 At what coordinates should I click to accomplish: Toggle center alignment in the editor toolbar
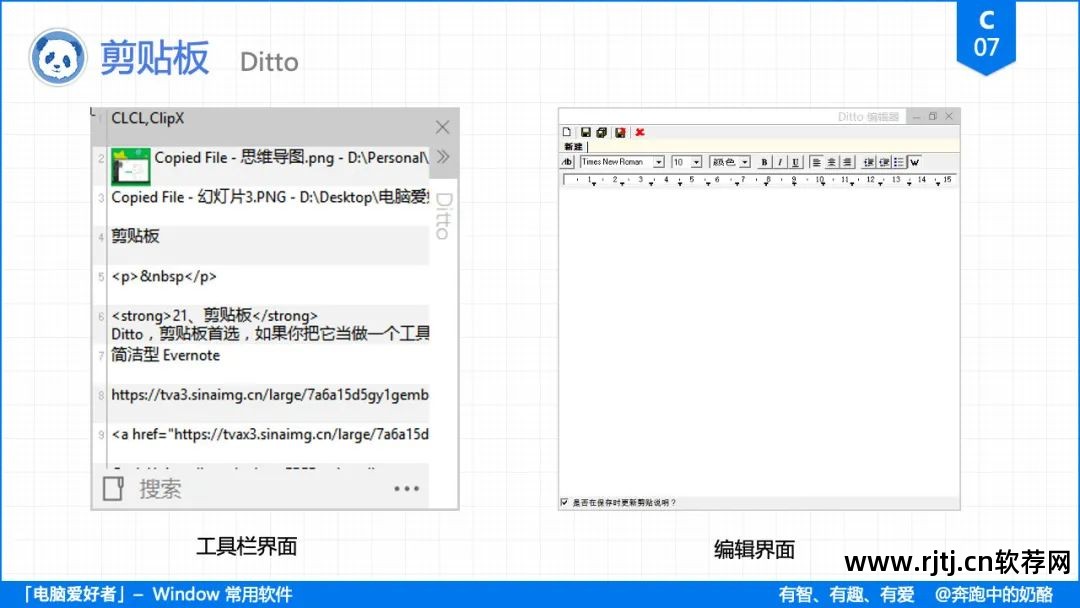pyautogui.click(x=829, y=161)
